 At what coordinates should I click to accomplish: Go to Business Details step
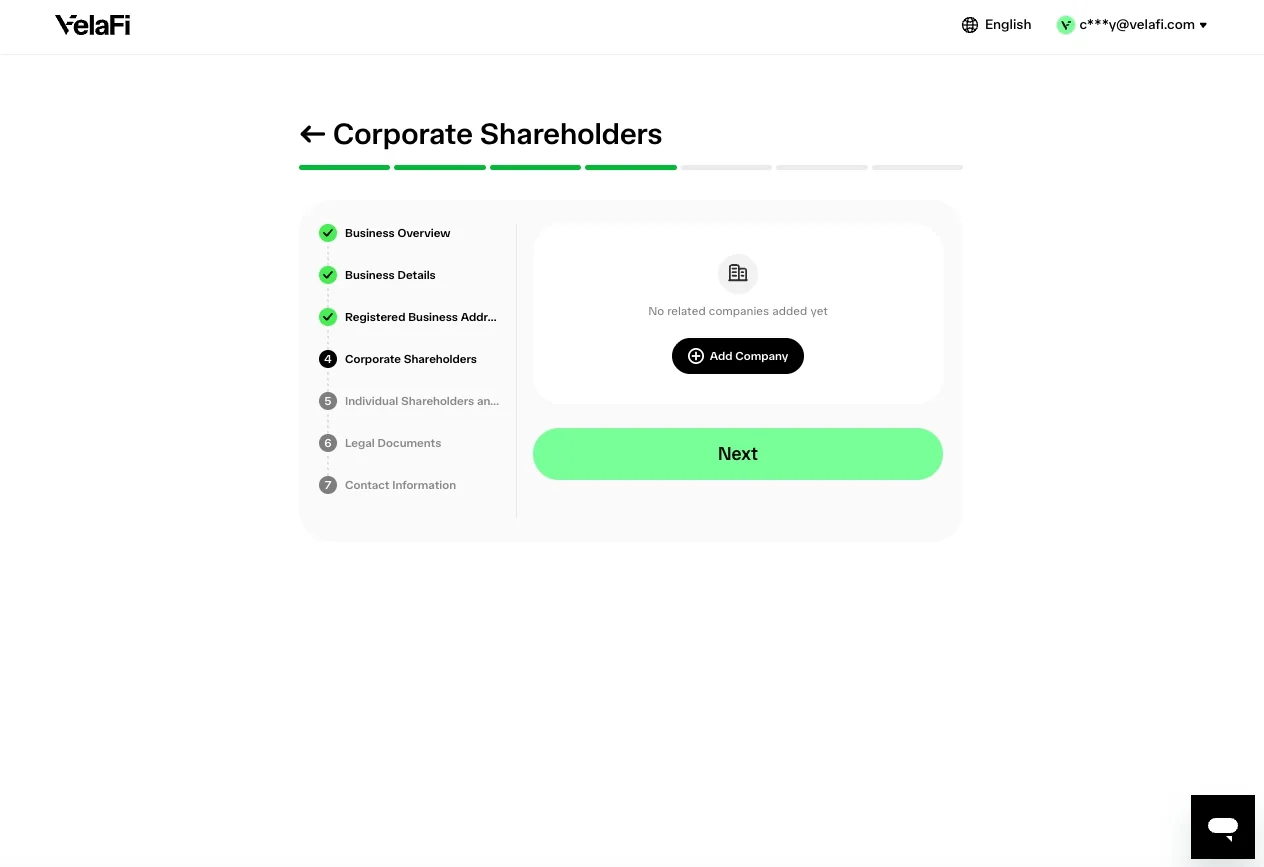coord(390,275)
